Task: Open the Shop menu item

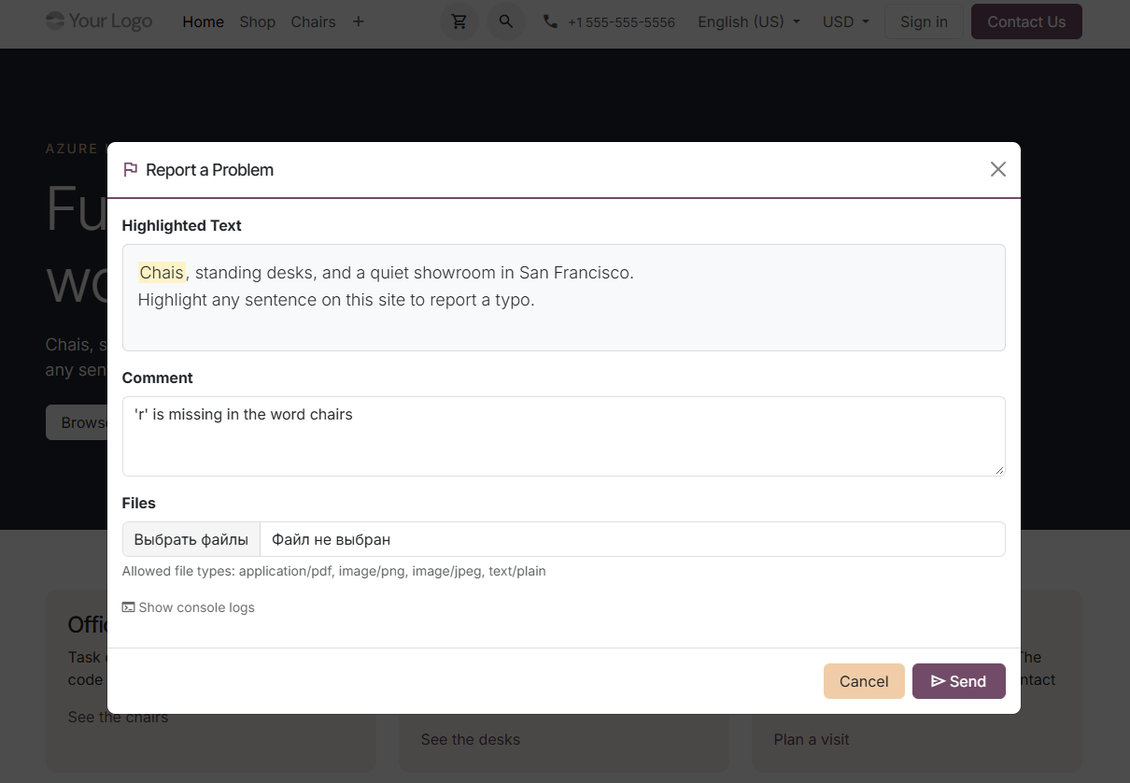Action: tap(257, 22)
